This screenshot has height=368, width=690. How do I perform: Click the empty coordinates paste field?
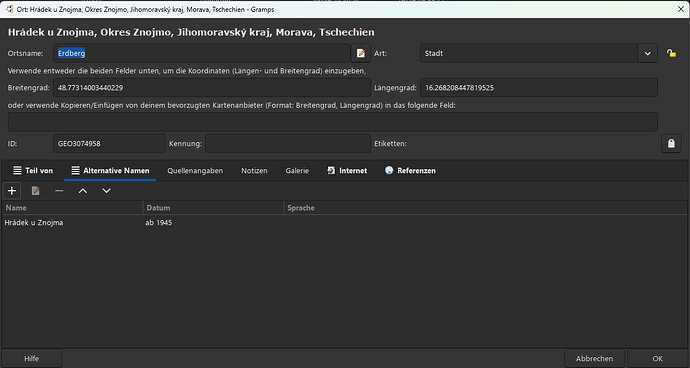pos(333,122)
